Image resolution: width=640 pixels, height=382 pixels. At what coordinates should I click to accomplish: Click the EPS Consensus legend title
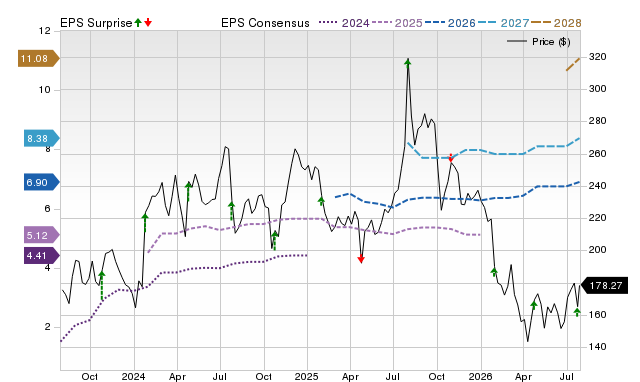click(x=265, y=23)
